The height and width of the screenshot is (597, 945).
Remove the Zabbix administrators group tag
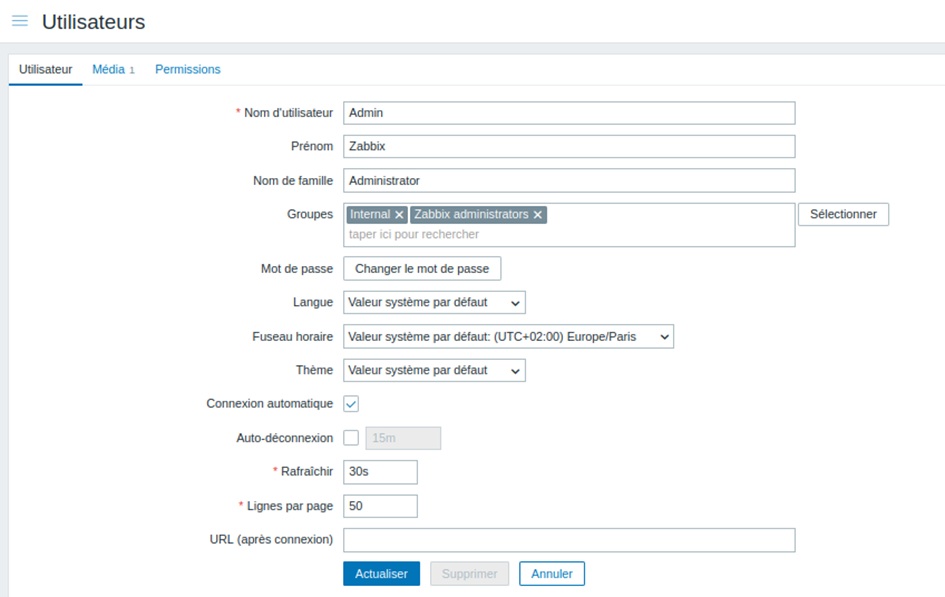pyautogui.click(x=538, y=215)
